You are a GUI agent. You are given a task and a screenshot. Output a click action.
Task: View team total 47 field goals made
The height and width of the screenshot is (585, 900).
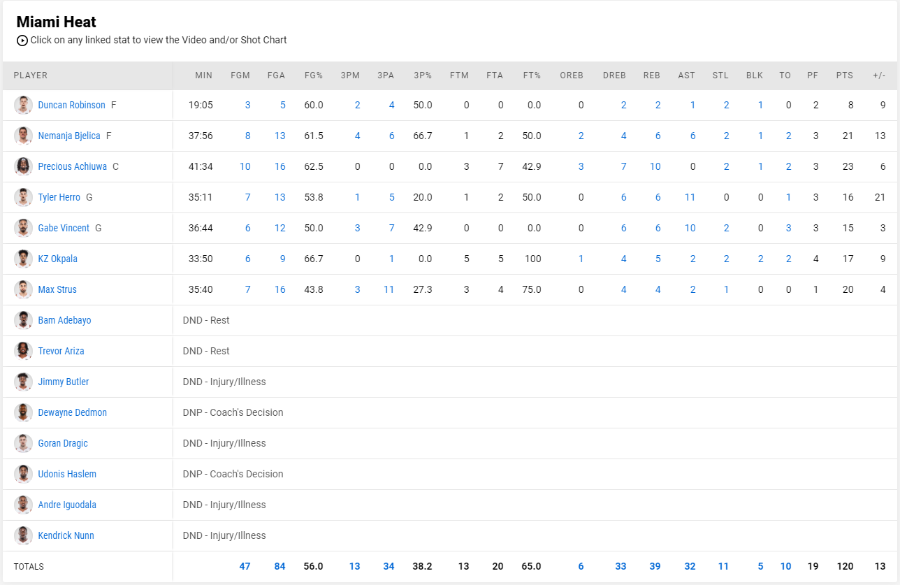(245, 567)
